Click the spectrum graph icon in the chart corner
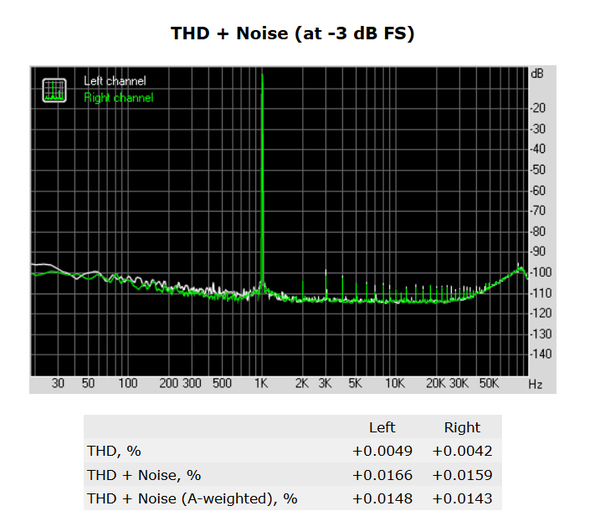 click(54, 90)
